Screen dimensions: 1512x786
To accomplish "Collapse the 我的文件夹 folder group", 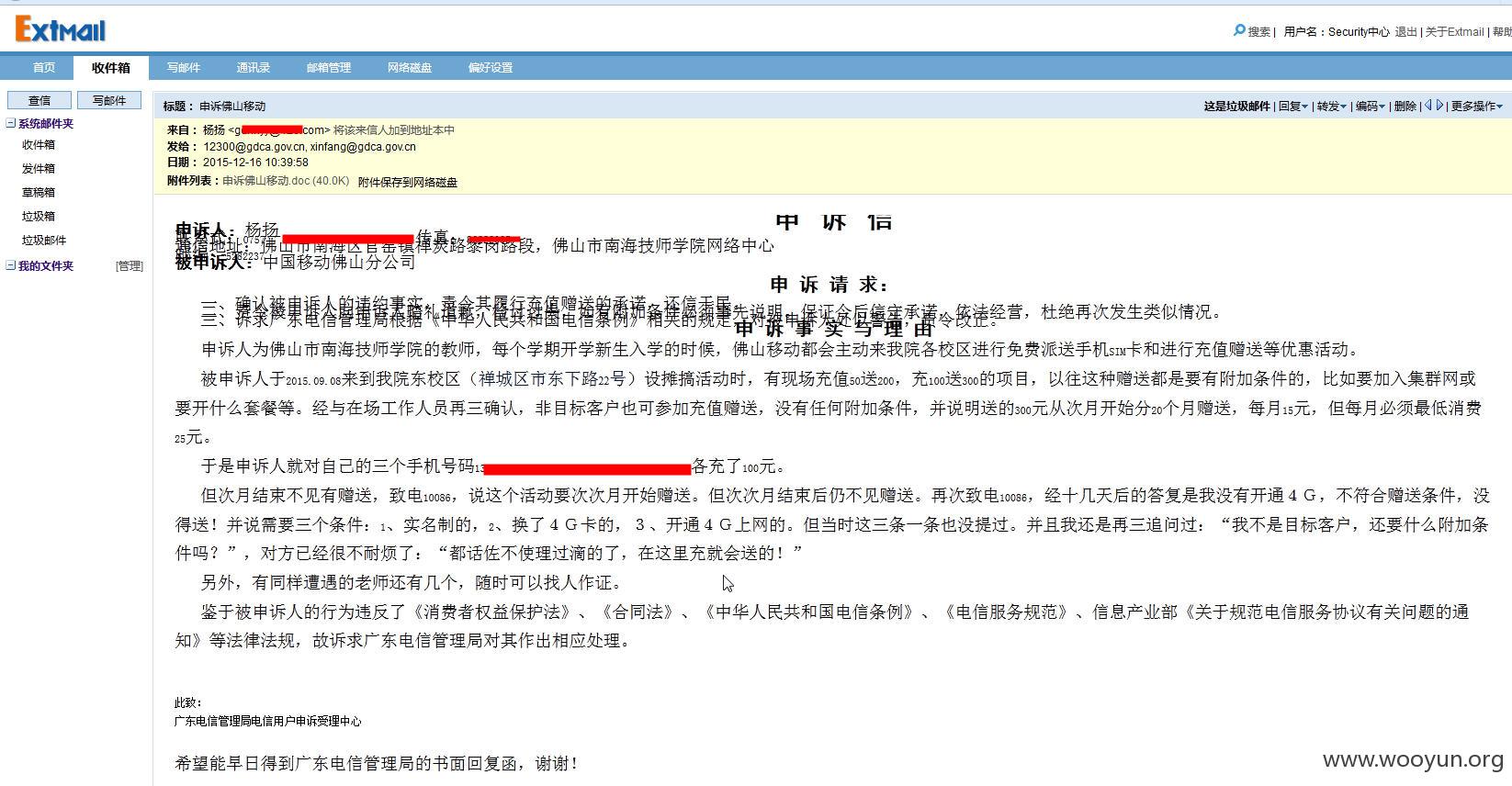I will [11, 265].
